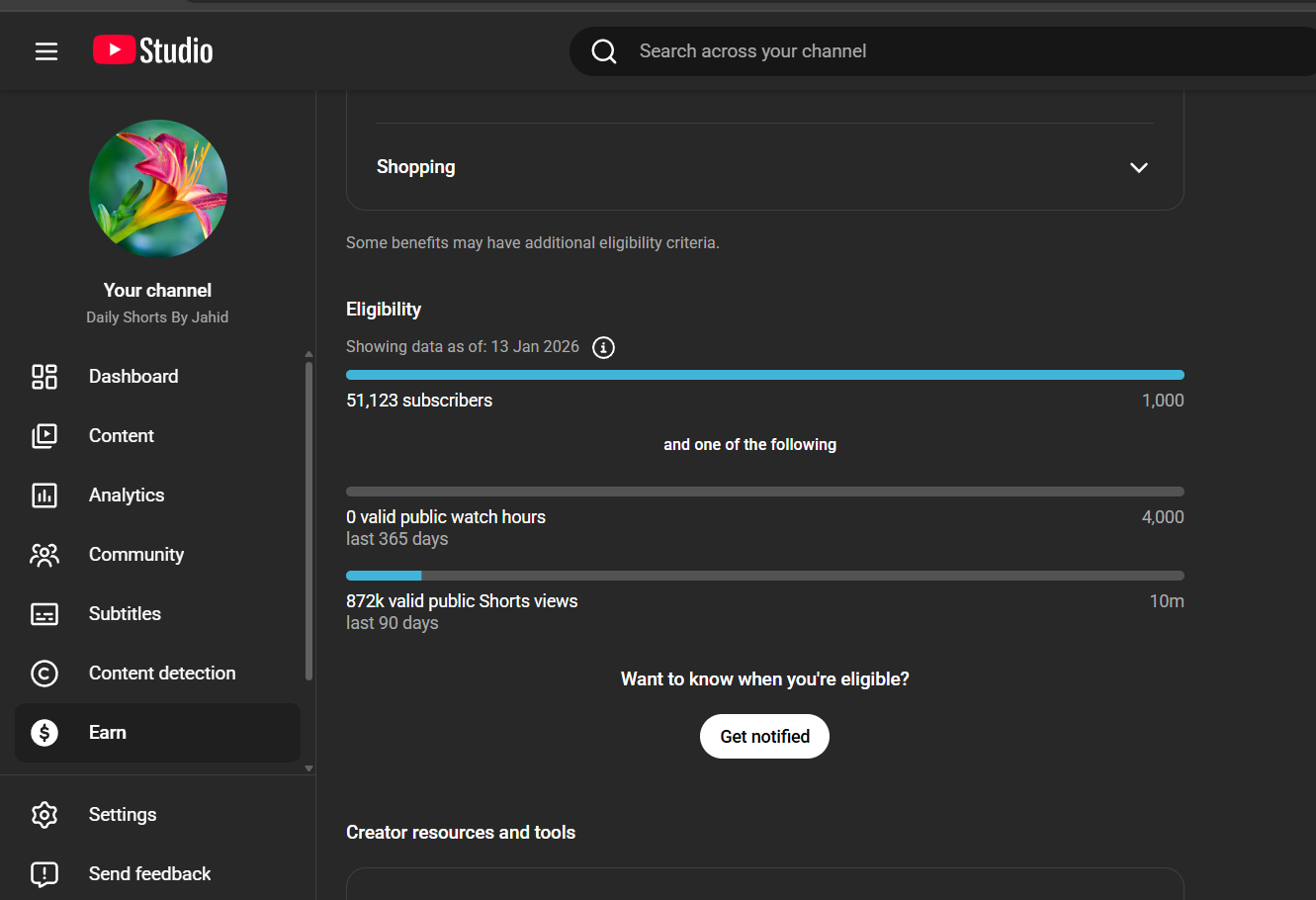The width and height of the screenshot is (1316, 900).
Task: Click the search magnifier icon
Action: click(x=604, y=51)
